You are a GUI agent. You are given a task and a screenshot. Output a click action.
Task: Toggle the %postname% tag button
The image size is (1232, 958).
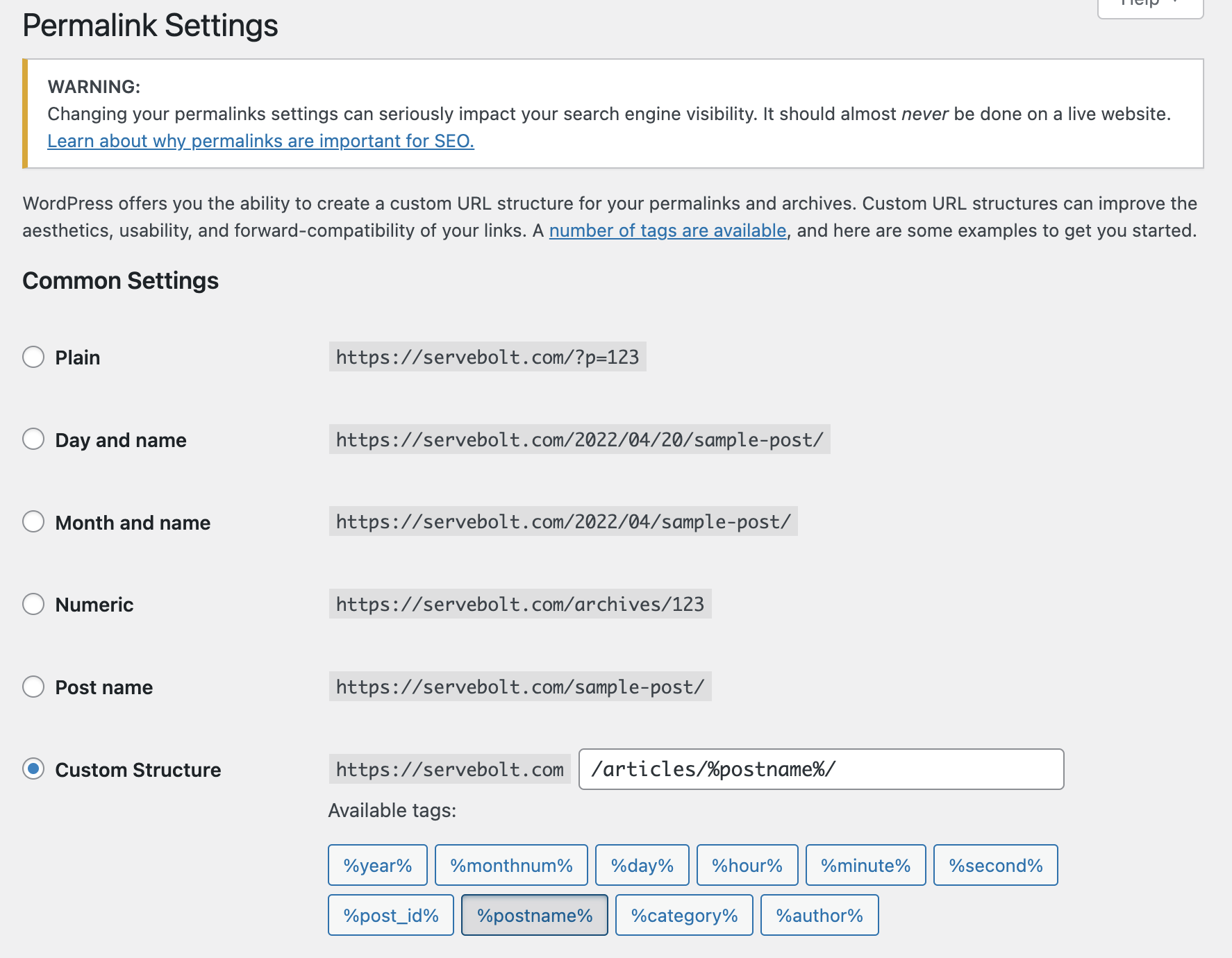tap(535, 915)
